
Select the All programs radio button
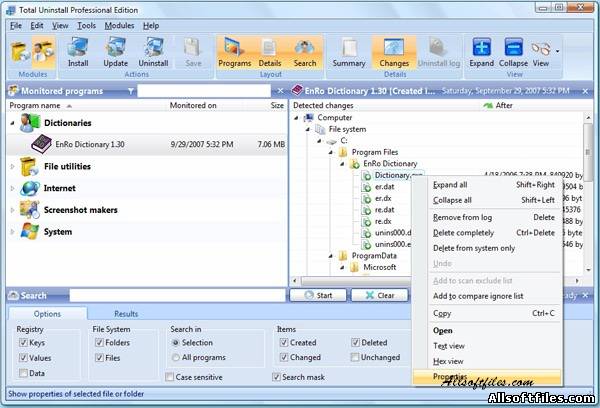pos(175,357)
